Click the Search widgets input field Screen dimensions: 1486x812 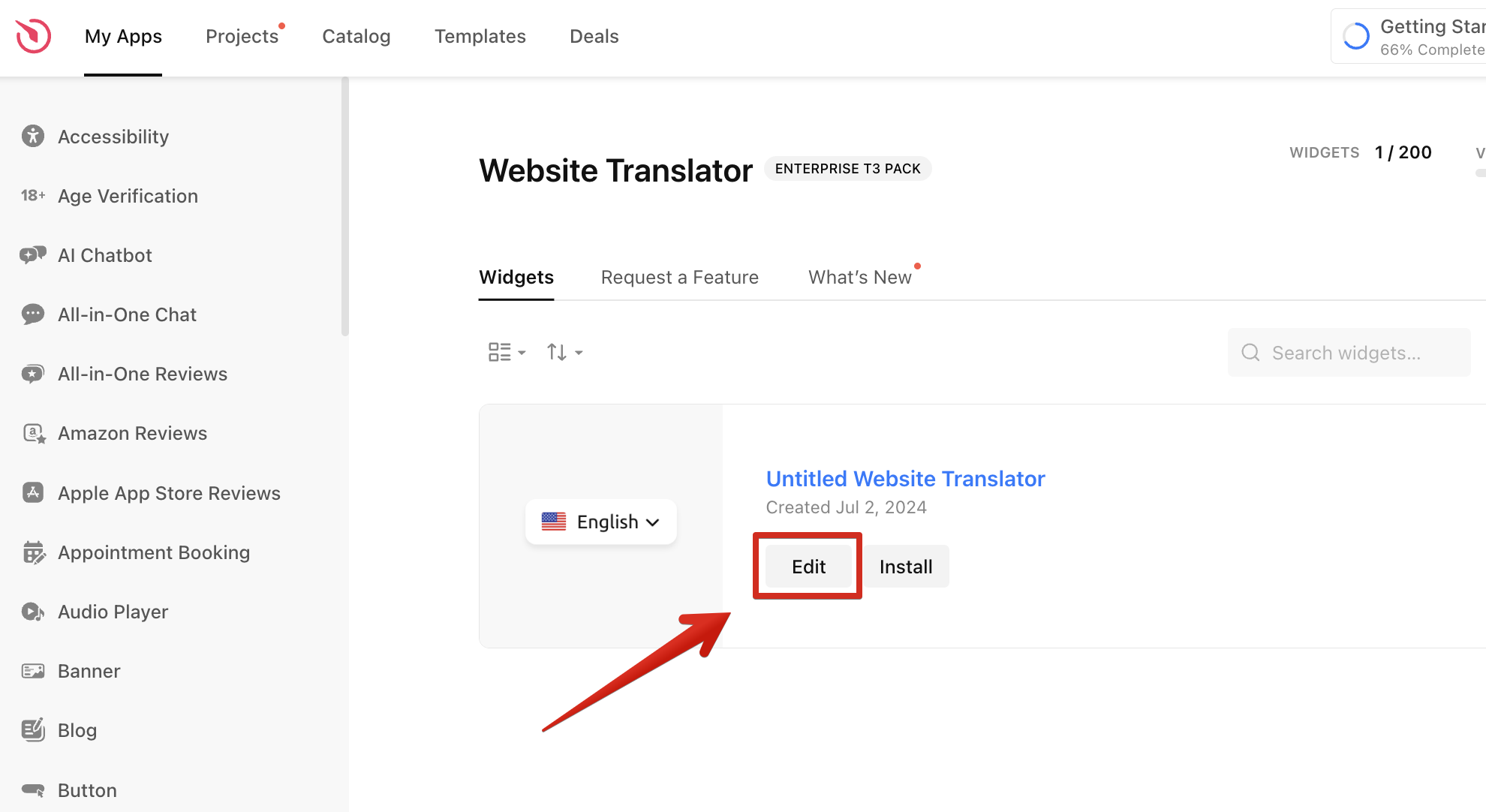pos(1358,353)
